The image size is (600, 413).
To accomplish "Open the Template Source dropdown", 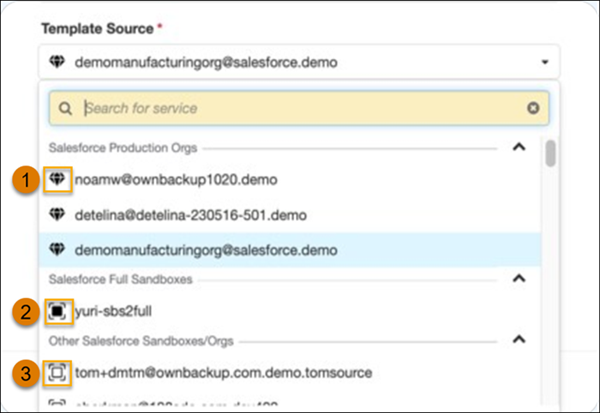I will [299, 62].
